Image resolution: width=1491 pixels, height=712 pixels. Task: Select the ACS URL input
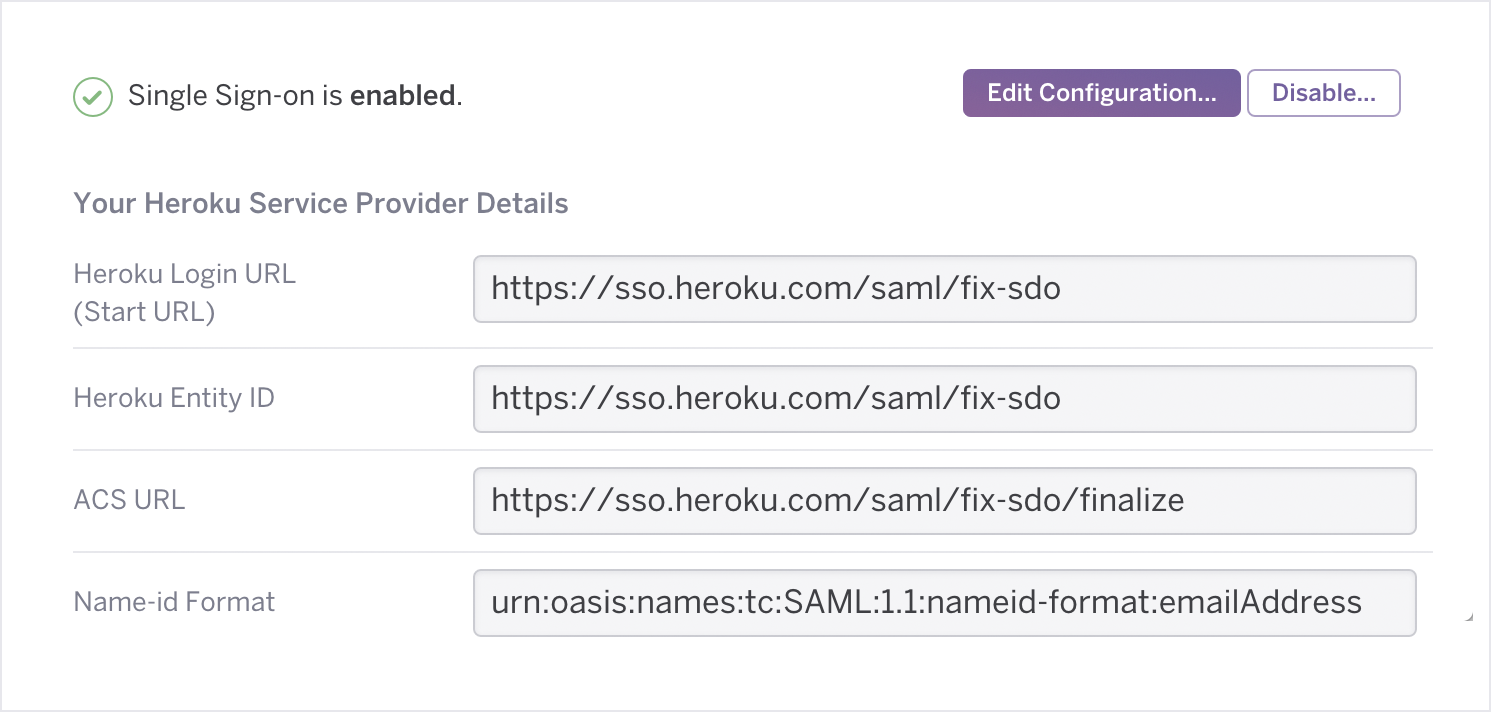click(944, 501)
